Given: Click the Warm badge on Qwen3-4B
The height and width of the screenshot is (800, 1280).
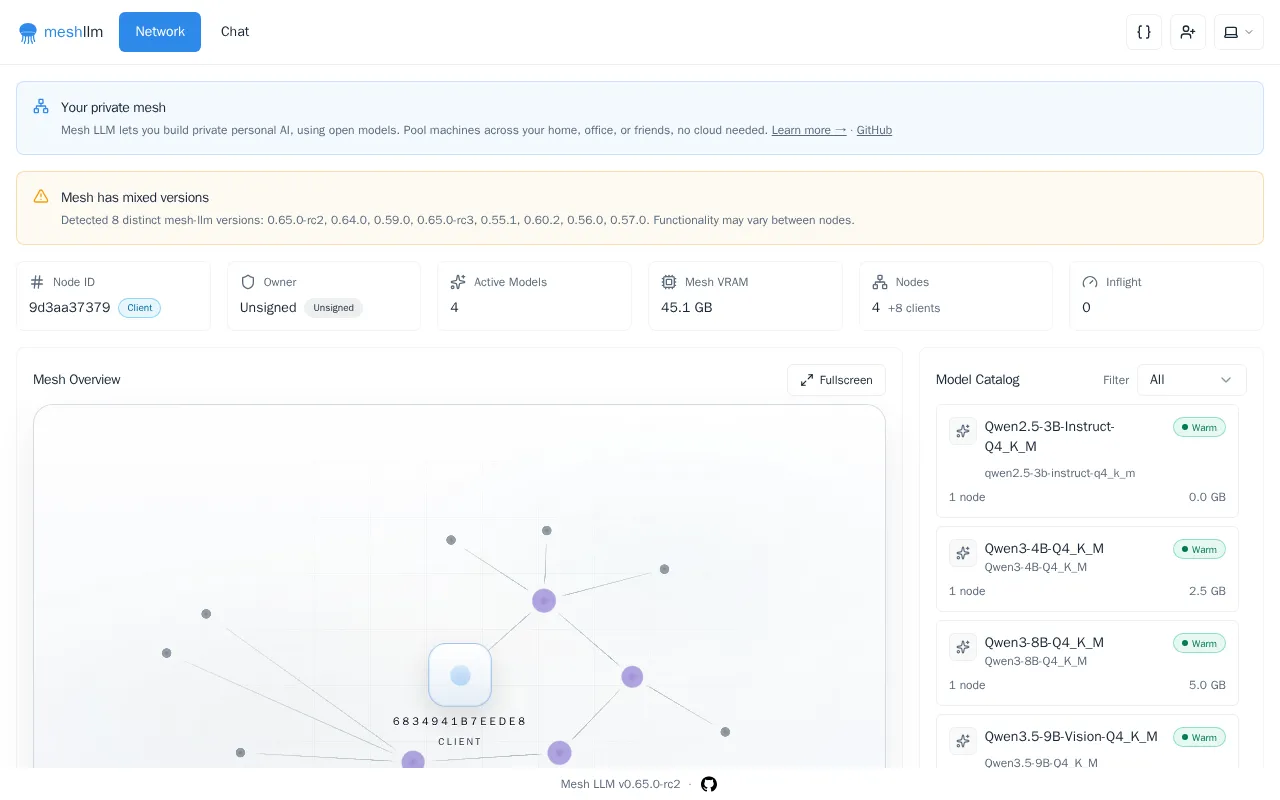Looking at the screenshot, I should pos(1199,549).
